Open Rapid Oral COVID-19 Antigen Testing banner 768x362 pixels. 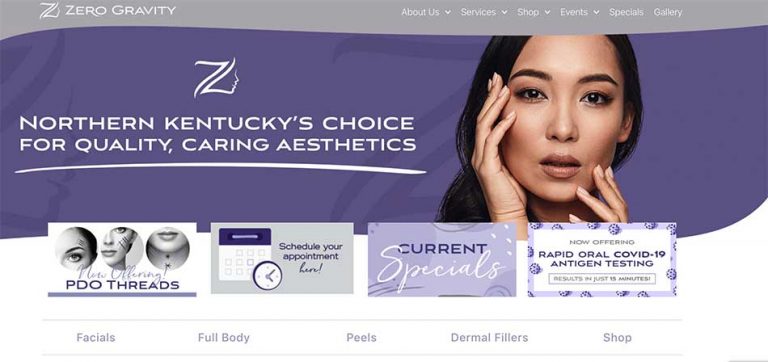tap(602, 260)
